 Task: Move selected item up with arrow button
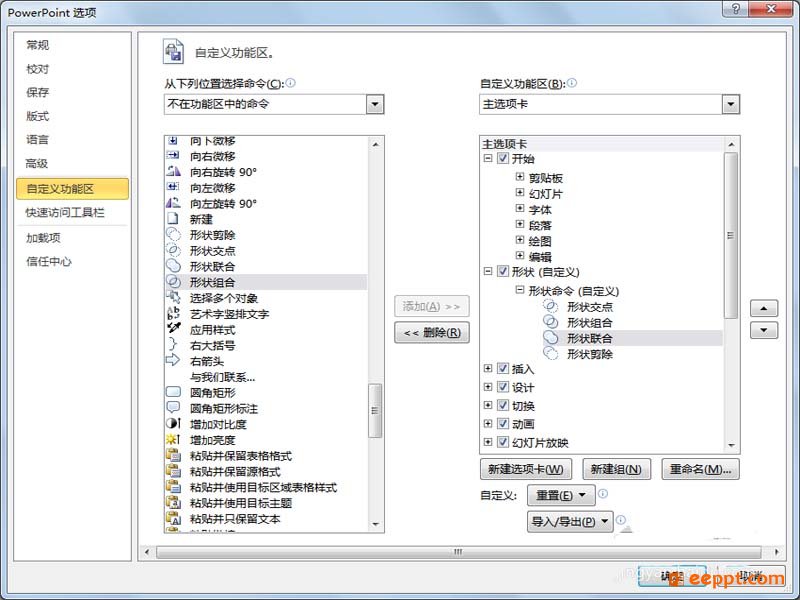point(763,309)
